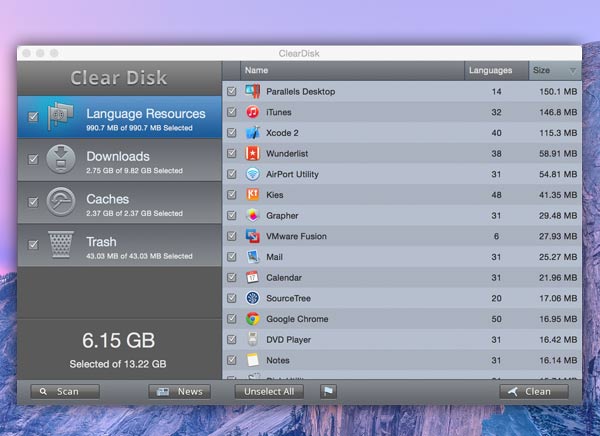This screenshot has width=600, height=436.
Task: Click the SourceTree row name
Action: pos(289,298)
